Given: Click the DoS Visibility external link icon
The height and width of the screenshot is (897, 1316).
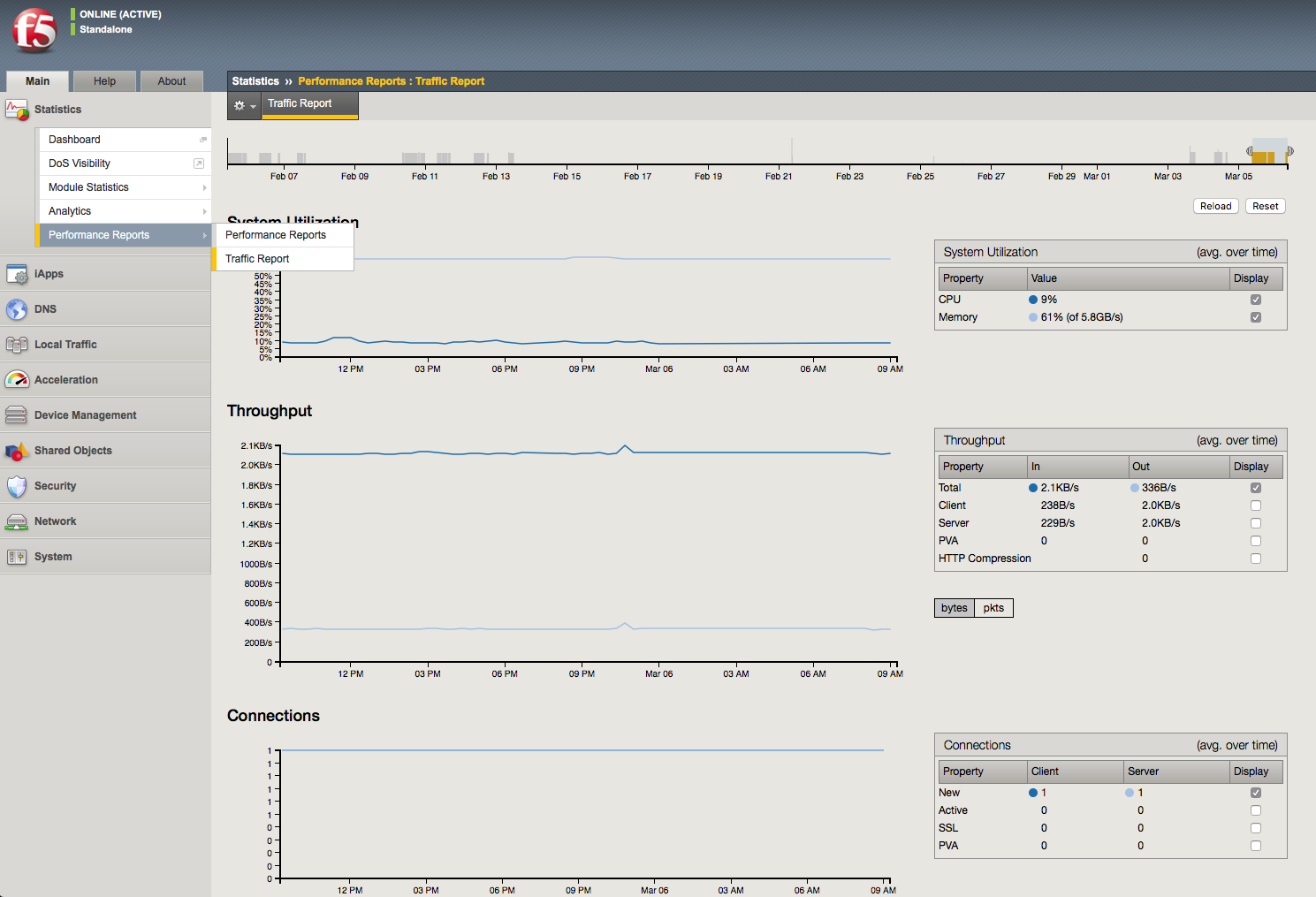Looking at the screenshot, I should (x=199, y=163).
